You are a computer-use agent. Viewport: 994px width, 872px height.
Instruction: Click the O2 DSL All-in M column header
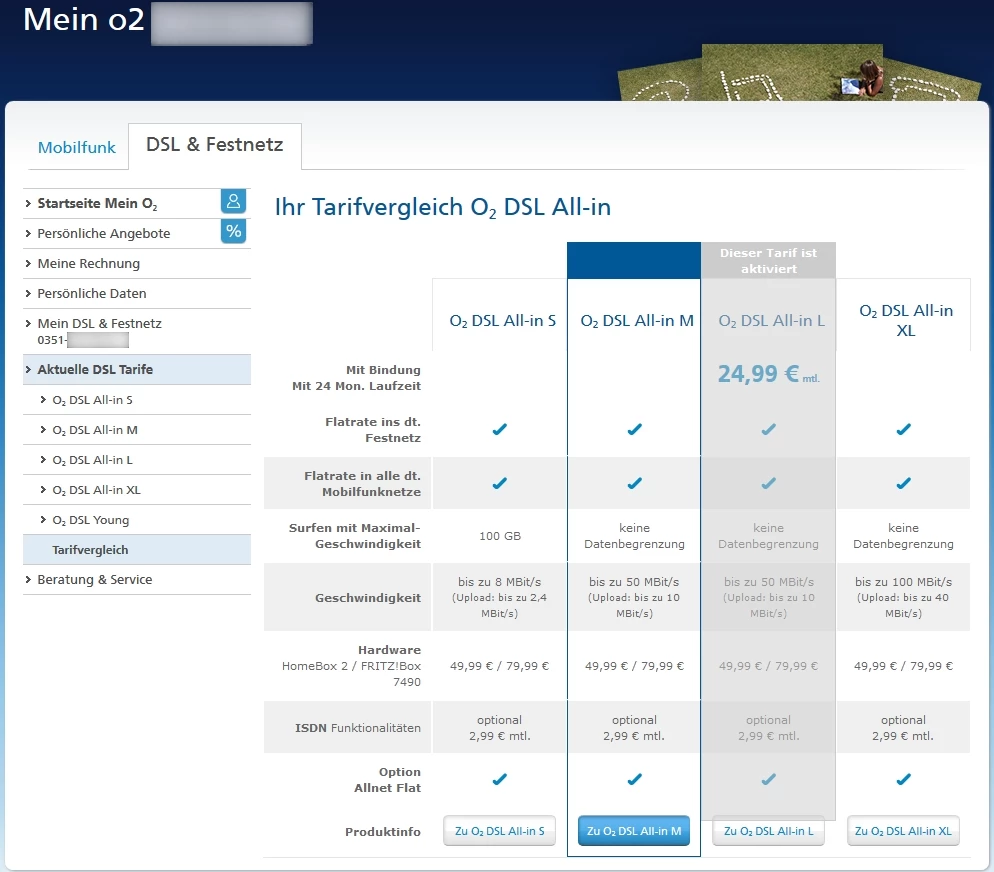tap(637, 321)
